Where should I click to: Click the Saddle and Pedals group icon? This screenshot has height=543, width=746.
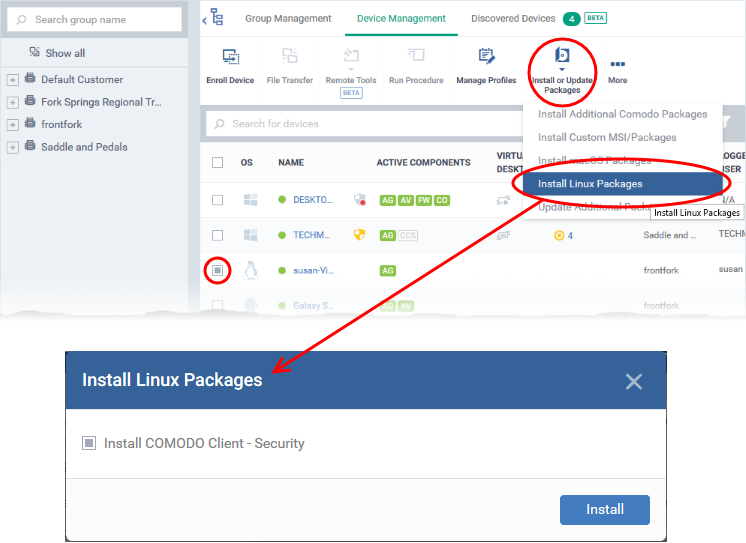point(30,145)
